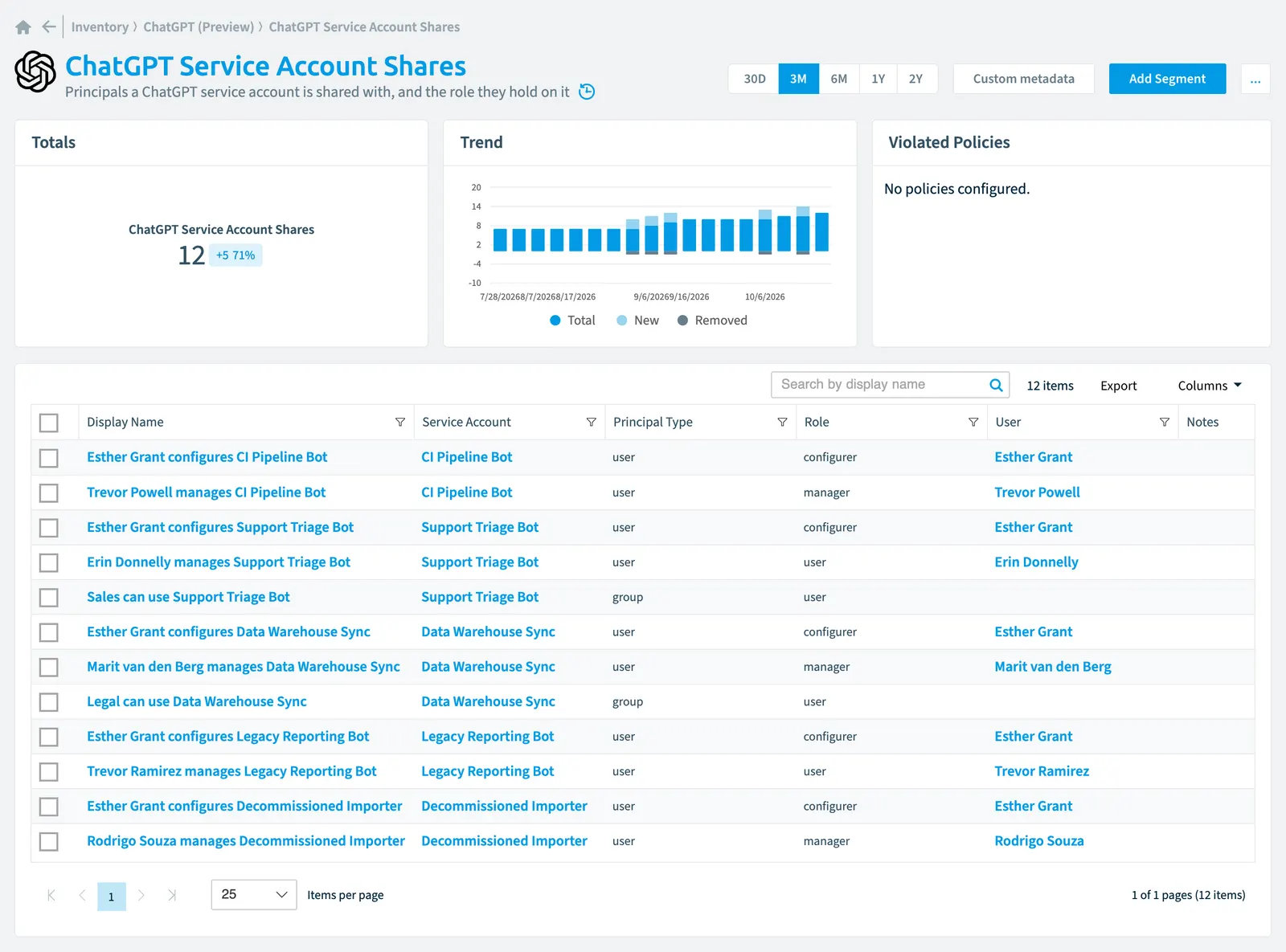Click the Export button

pos(1118,386)
